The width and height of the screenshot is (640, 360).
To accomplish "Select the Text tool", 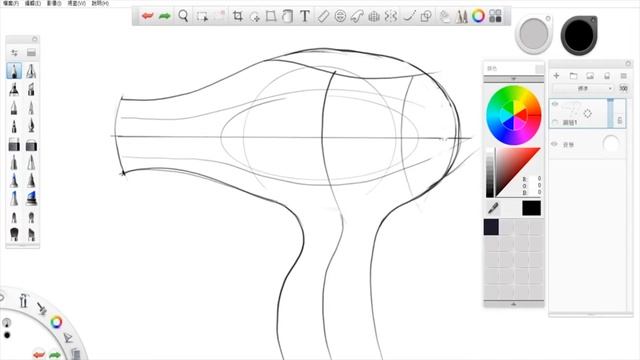I will click(304, 16).
